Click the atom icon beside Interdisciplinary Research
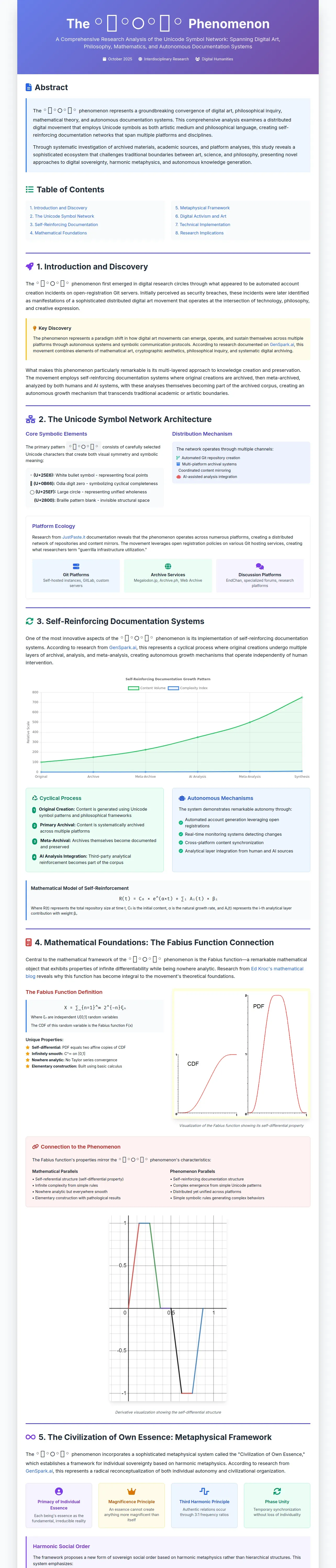 click(140, 59)
